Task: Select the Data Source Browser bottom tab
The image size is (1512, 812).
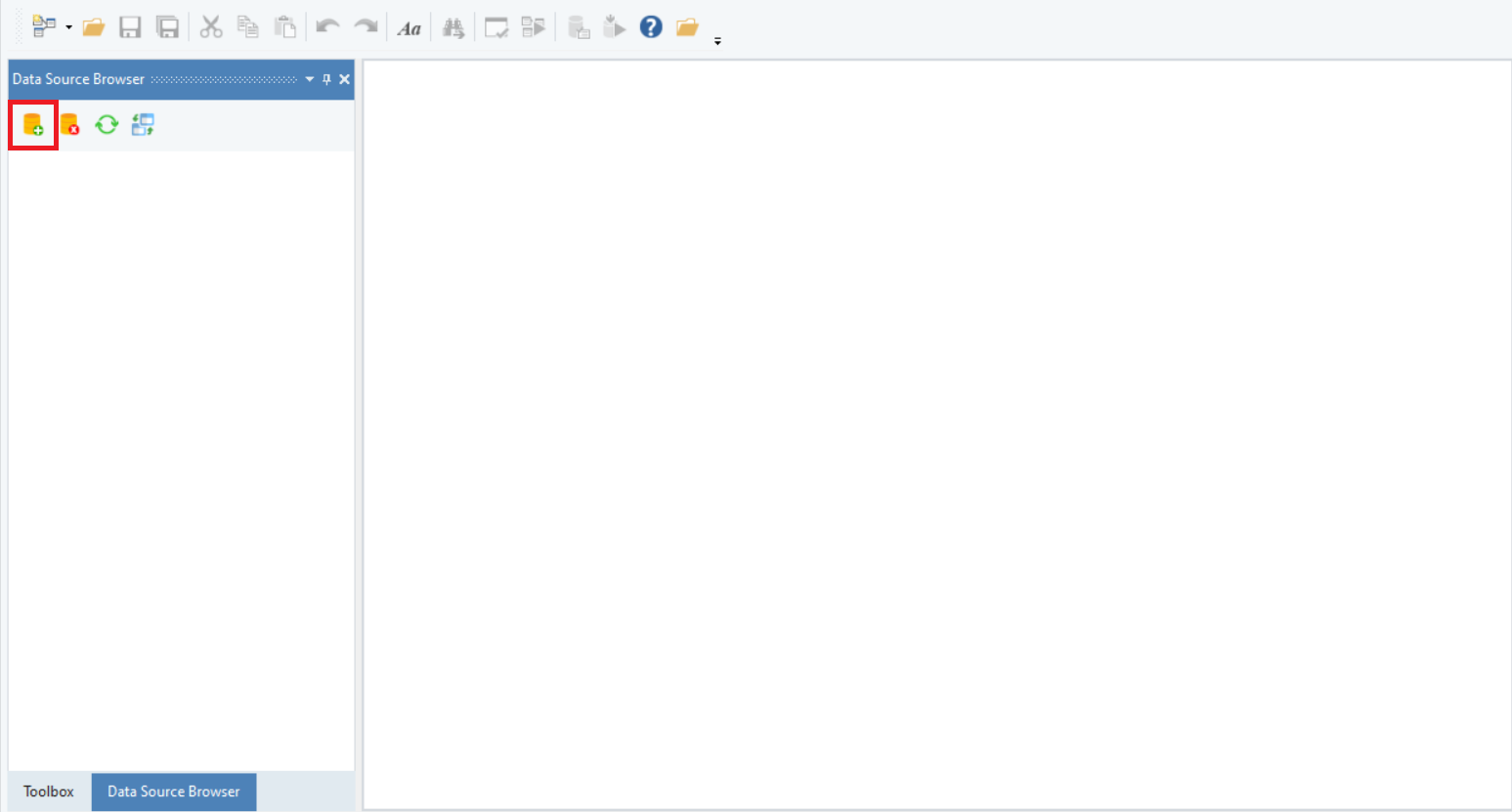Action: pos(174,791)
